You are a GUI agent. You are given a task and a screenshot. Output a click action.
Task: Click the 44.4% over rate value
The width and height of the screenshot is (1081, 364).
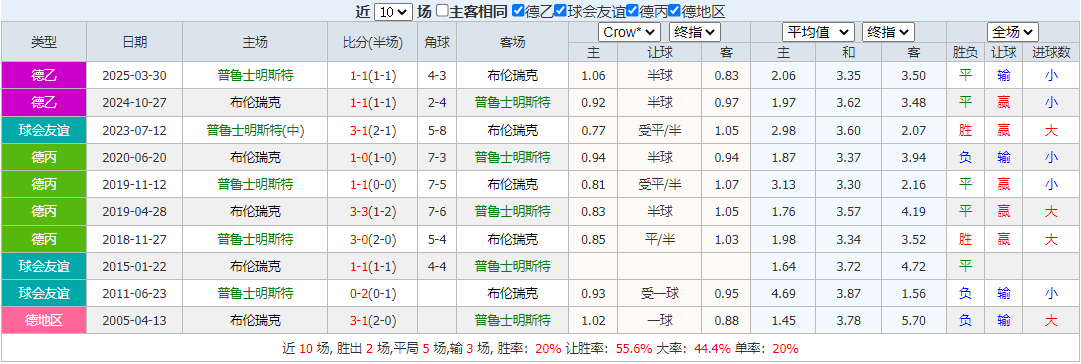pyautogui.click(x=712, y=349)
